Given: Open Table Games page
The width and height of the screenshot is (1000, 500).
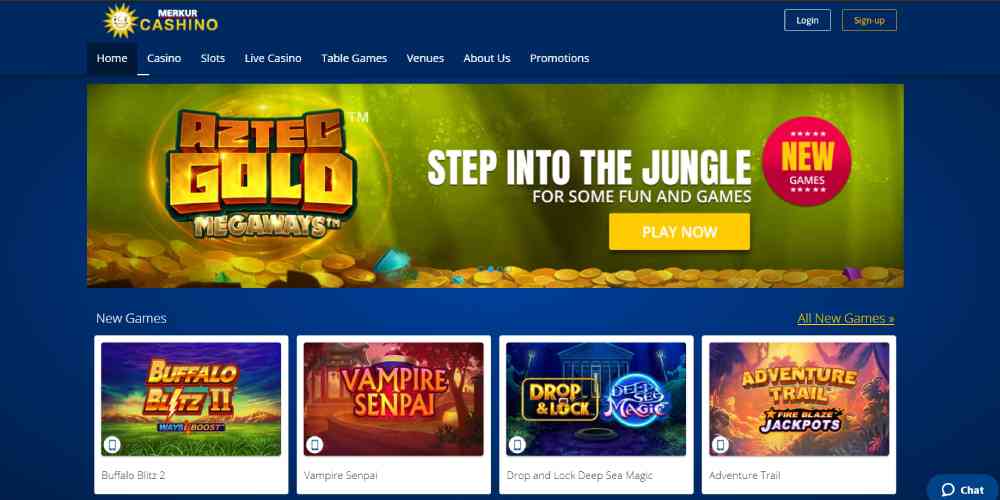Looking at the screenshot, I should (x=354, y=58).
